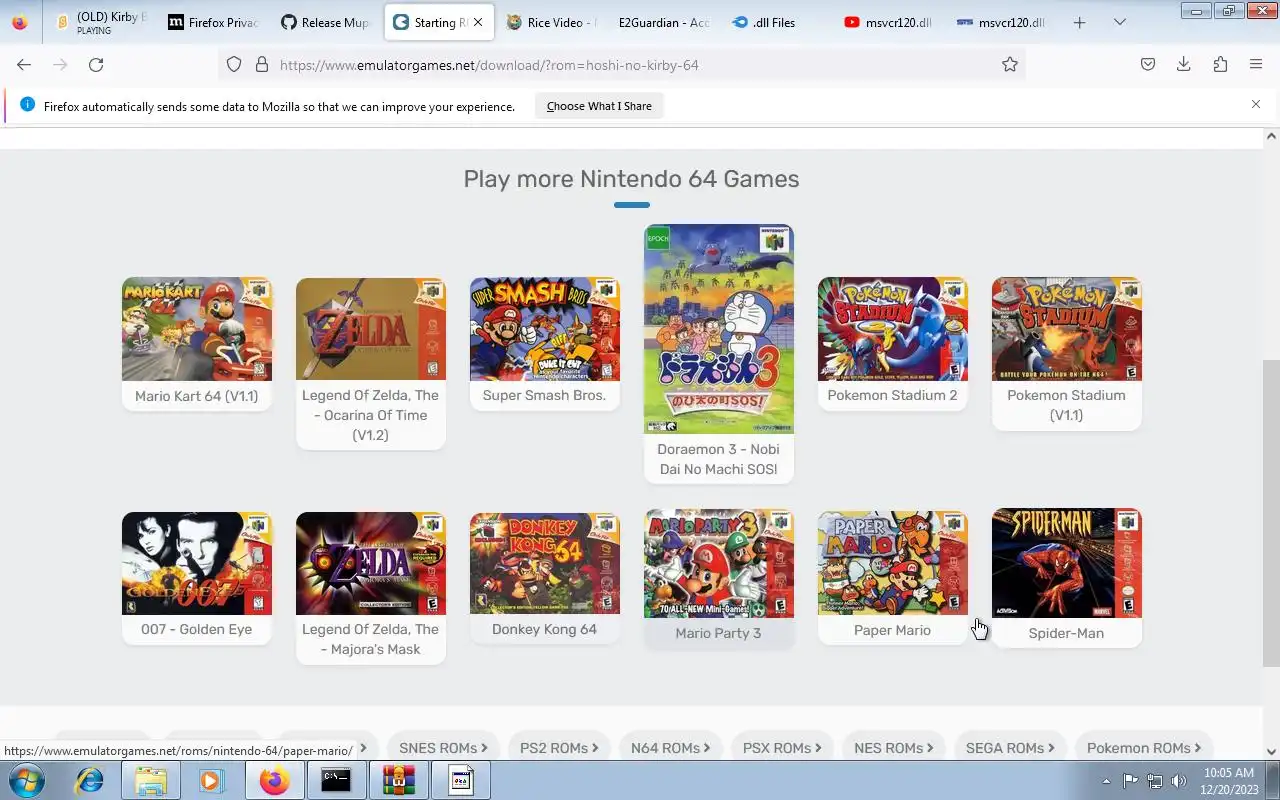
Task: Switch to the (OLD) Kirby tab
Action: coord(100,22)
